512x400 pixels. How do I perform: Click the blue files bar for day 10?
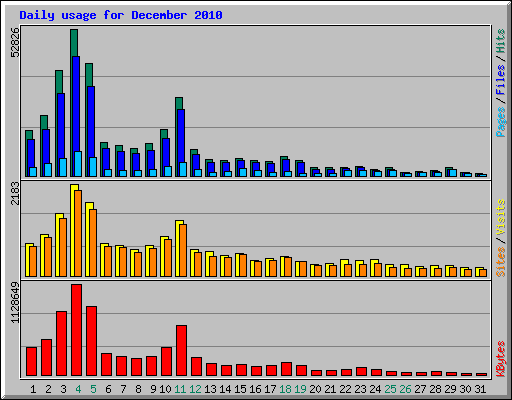coord(166,152)
